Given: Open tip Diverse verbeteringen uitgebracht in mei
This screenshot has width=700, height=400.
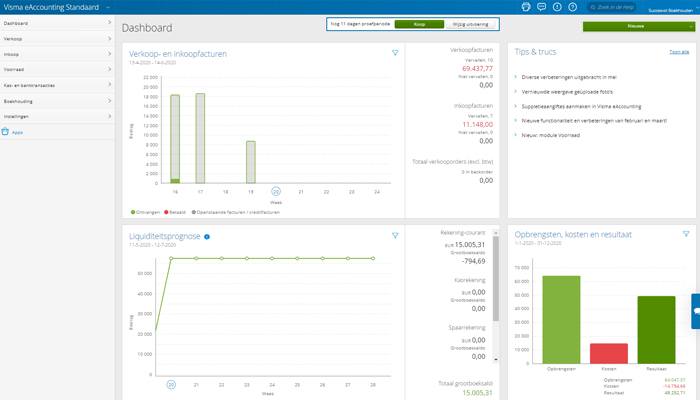Looking at the screenshot, I should [569, 77].
